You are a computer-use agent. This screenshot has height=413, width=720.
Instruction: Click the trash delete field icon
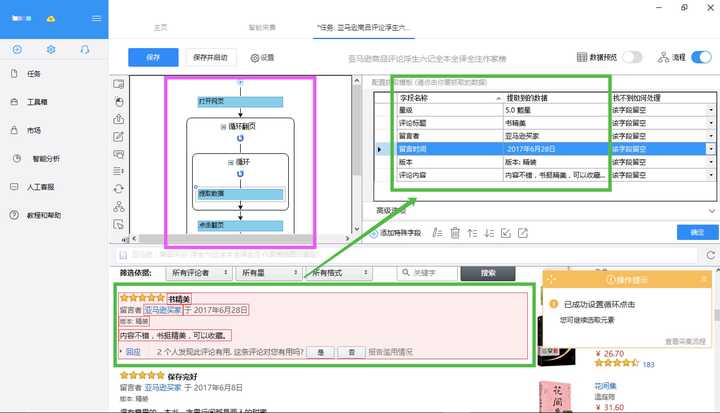coord(455,233)
